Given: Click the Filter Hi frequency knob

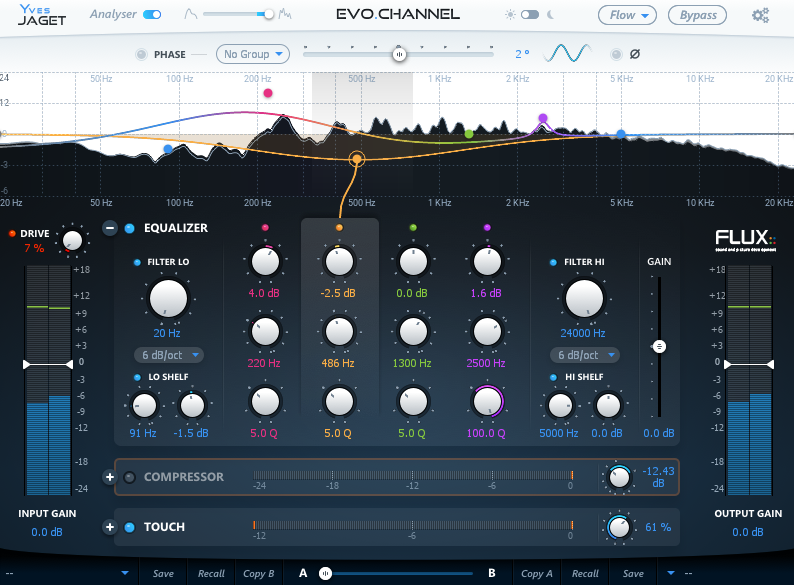Looking at the screenshot, I should 584,298.
